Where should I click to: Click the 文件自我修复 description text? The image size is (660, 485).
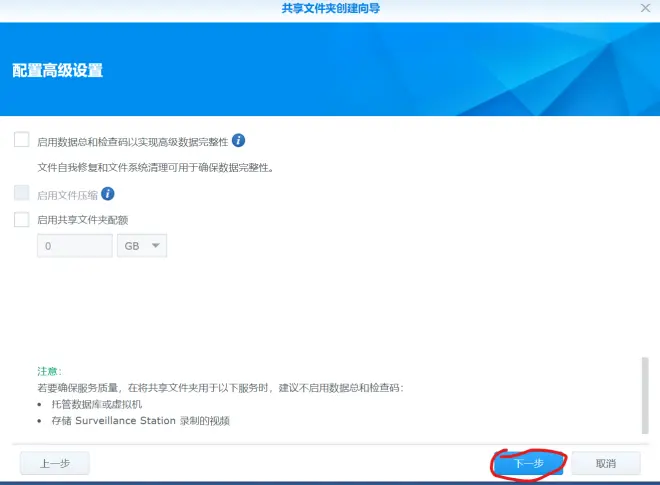155,168
